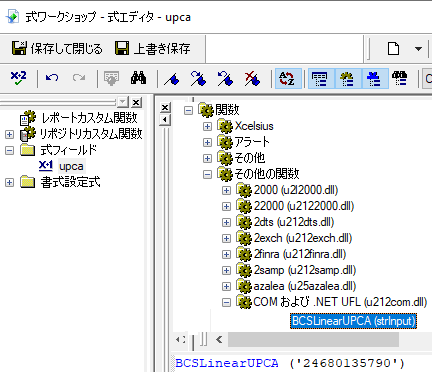This screenshot has height=372, width=432.
Task: Expand the 2samp (u212samp.dll) node
Action: (x=226, y=270)
